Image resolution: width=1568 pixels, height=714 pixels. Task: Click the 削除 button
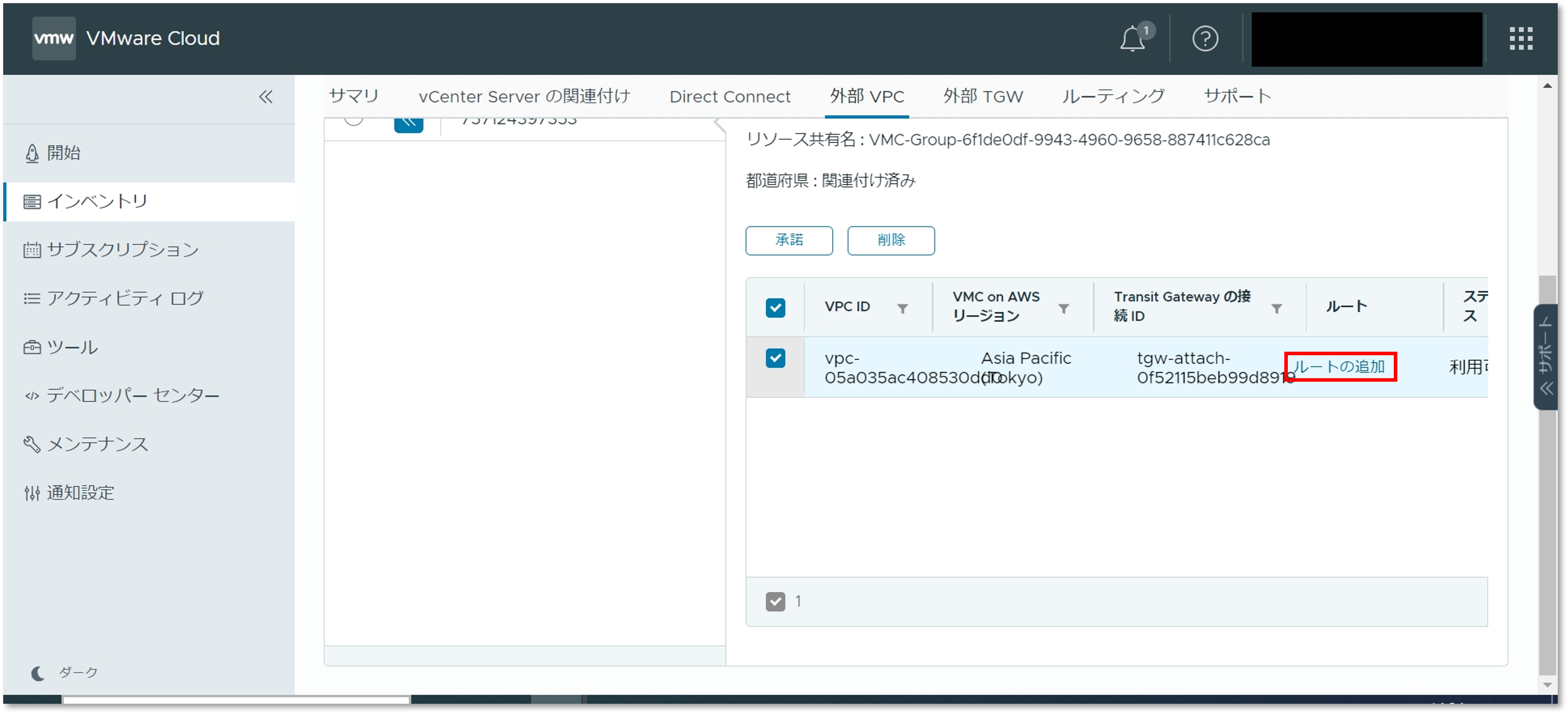(x=890, y=240)
